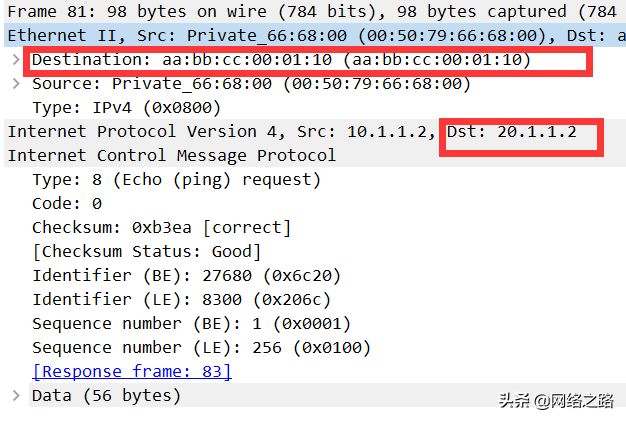This screenshot has height=421, width=626.
Task: Expand the Destination aa:bb:cc:00:01:10 field
Action: point(16,60)
